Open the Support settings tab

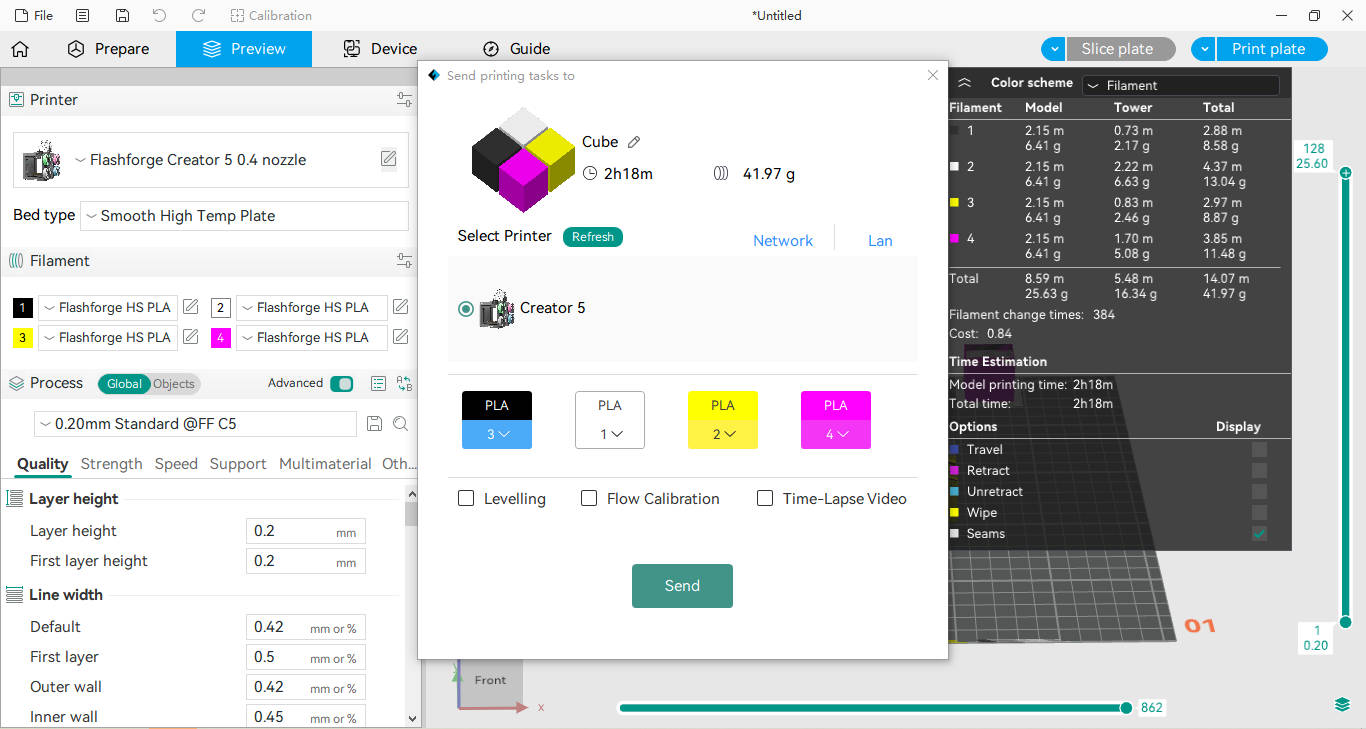(x=238, y=464)
